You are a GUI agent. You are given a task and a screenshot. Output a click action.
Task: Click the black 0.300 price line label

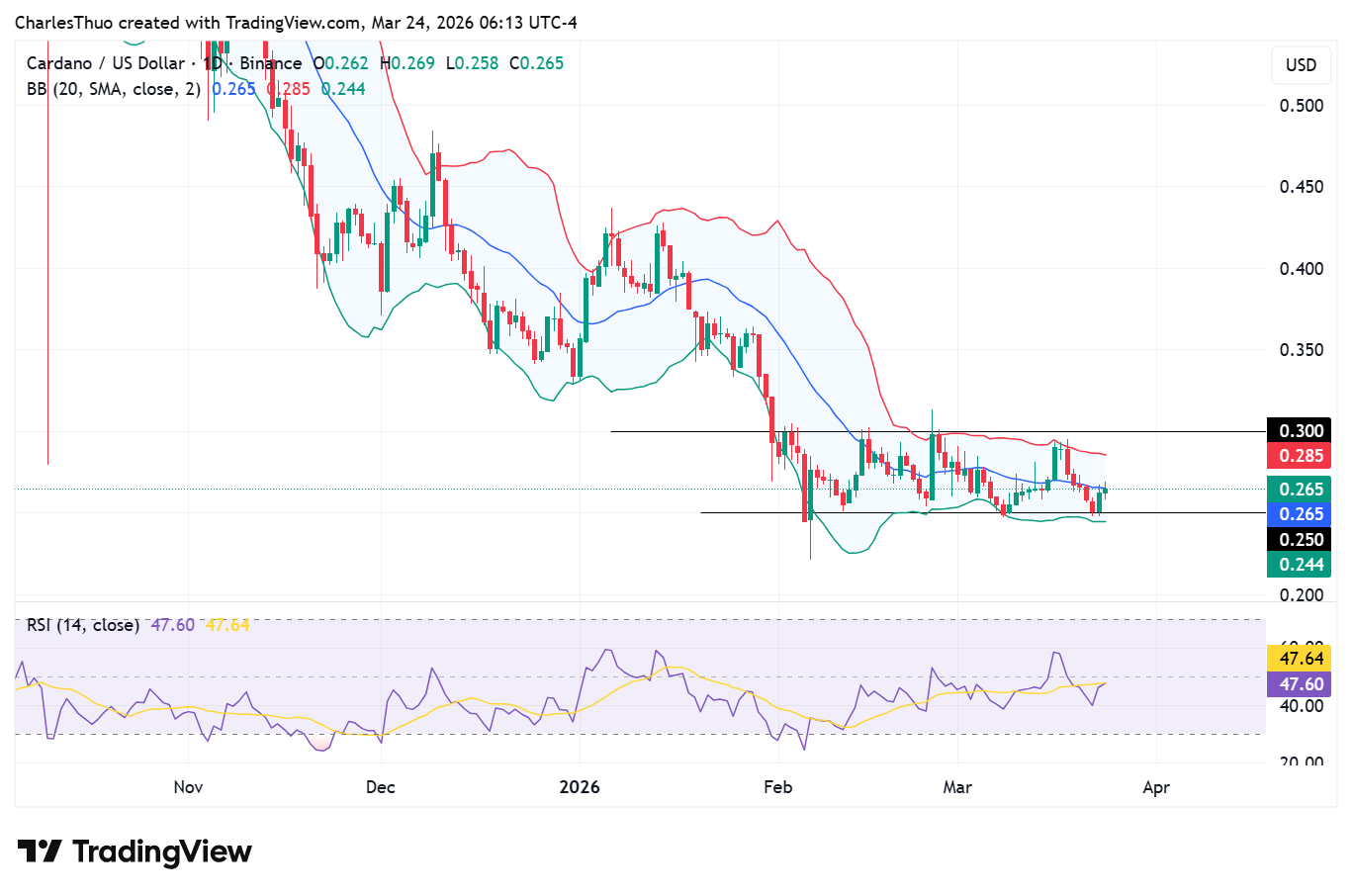click(x=1301, y=431)
